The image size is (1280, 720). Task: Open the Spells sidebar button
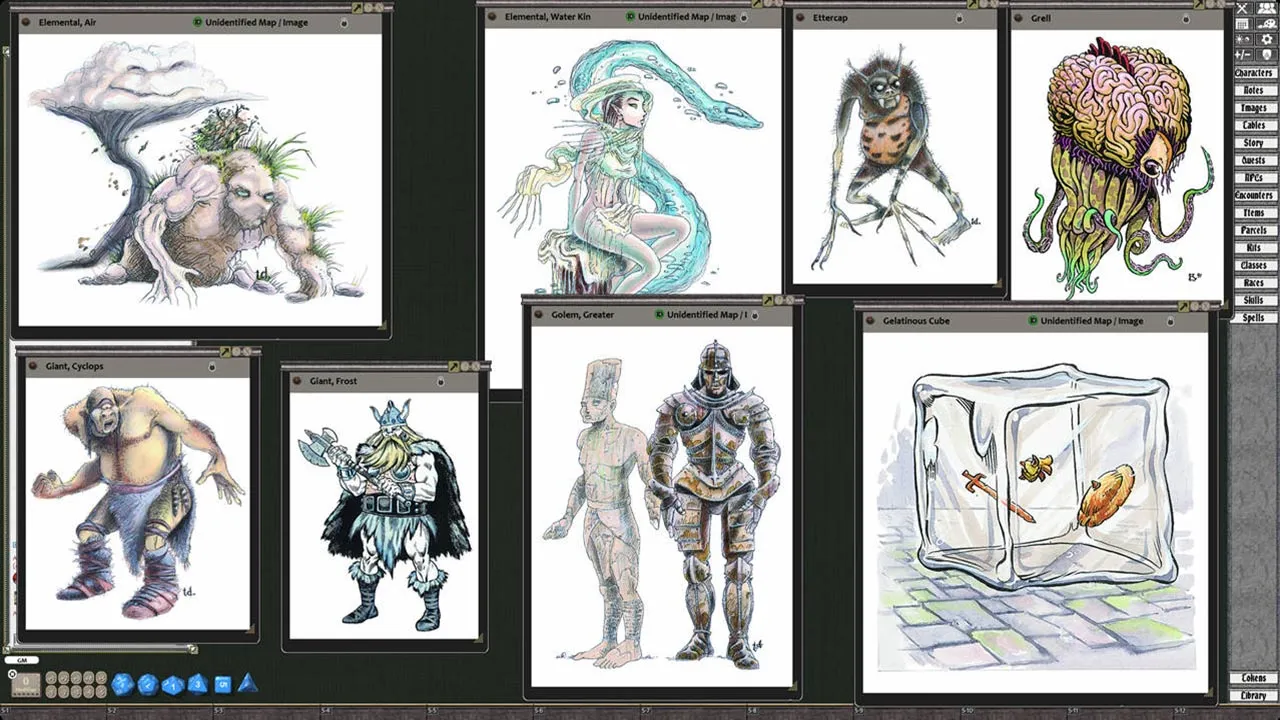[1253, 318]
